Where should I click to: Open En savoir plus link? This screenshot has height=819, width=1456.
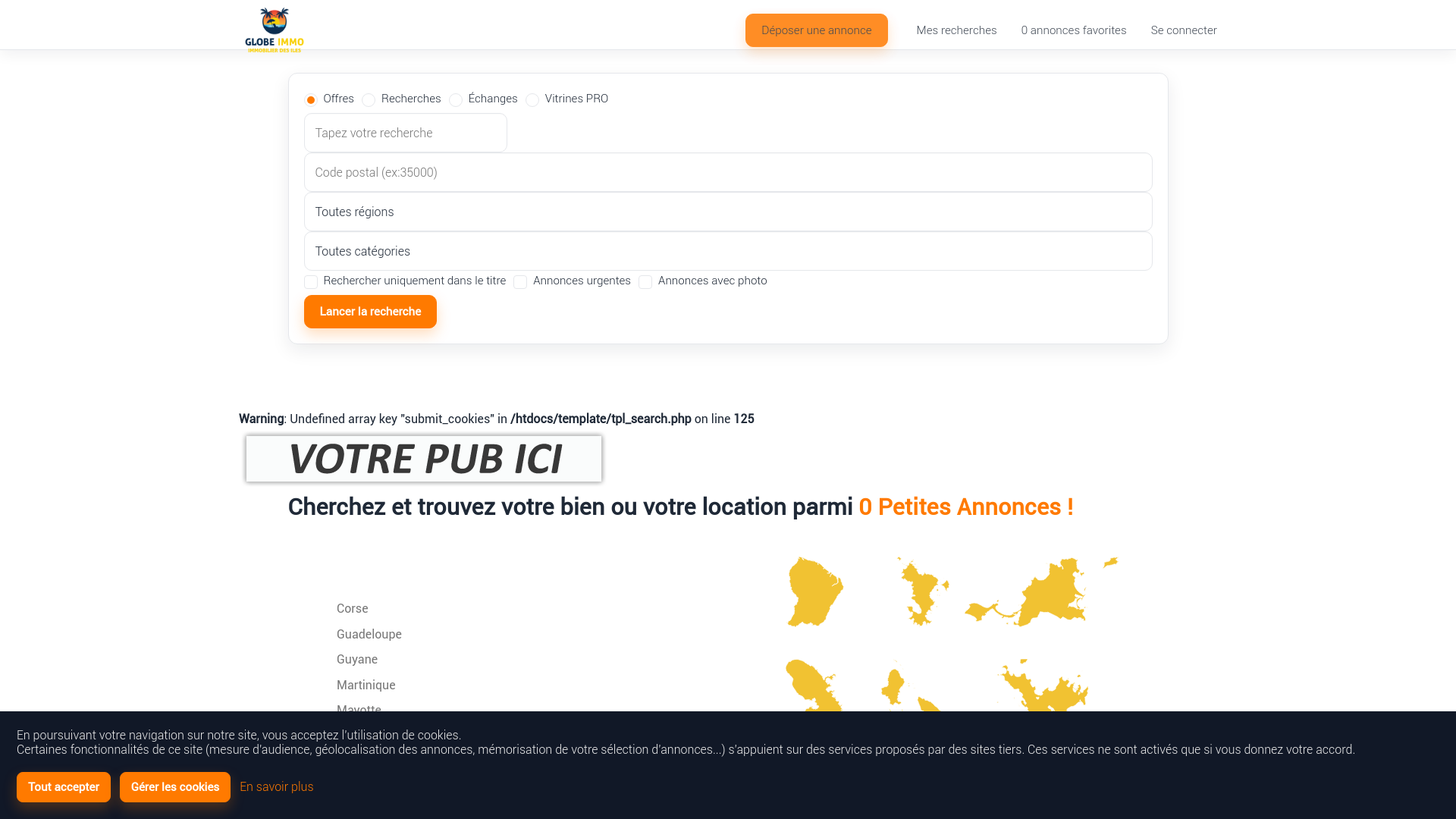[276, 786]
